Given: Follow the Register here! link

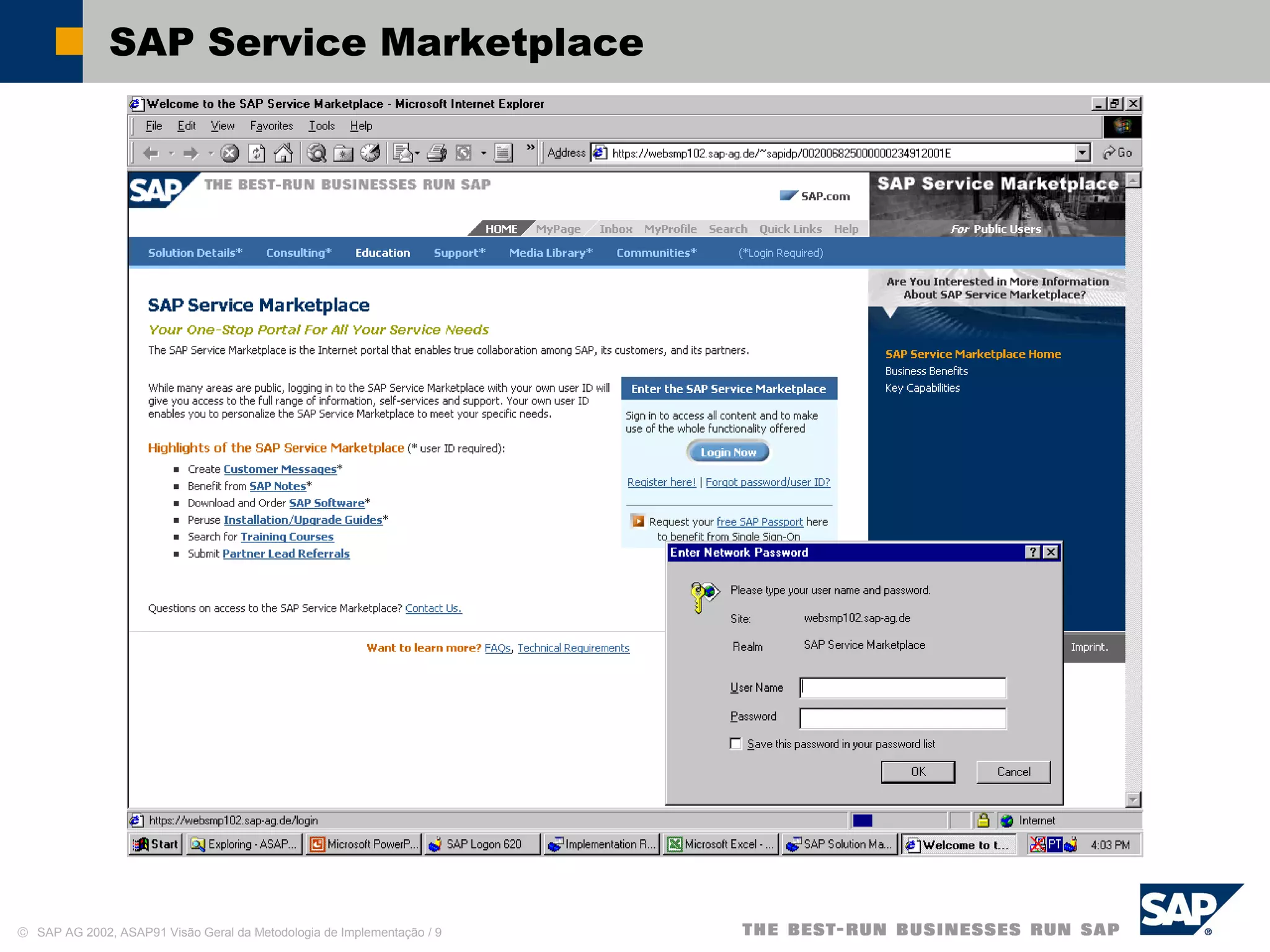Looking at the screenshot, I should point(662,482).
